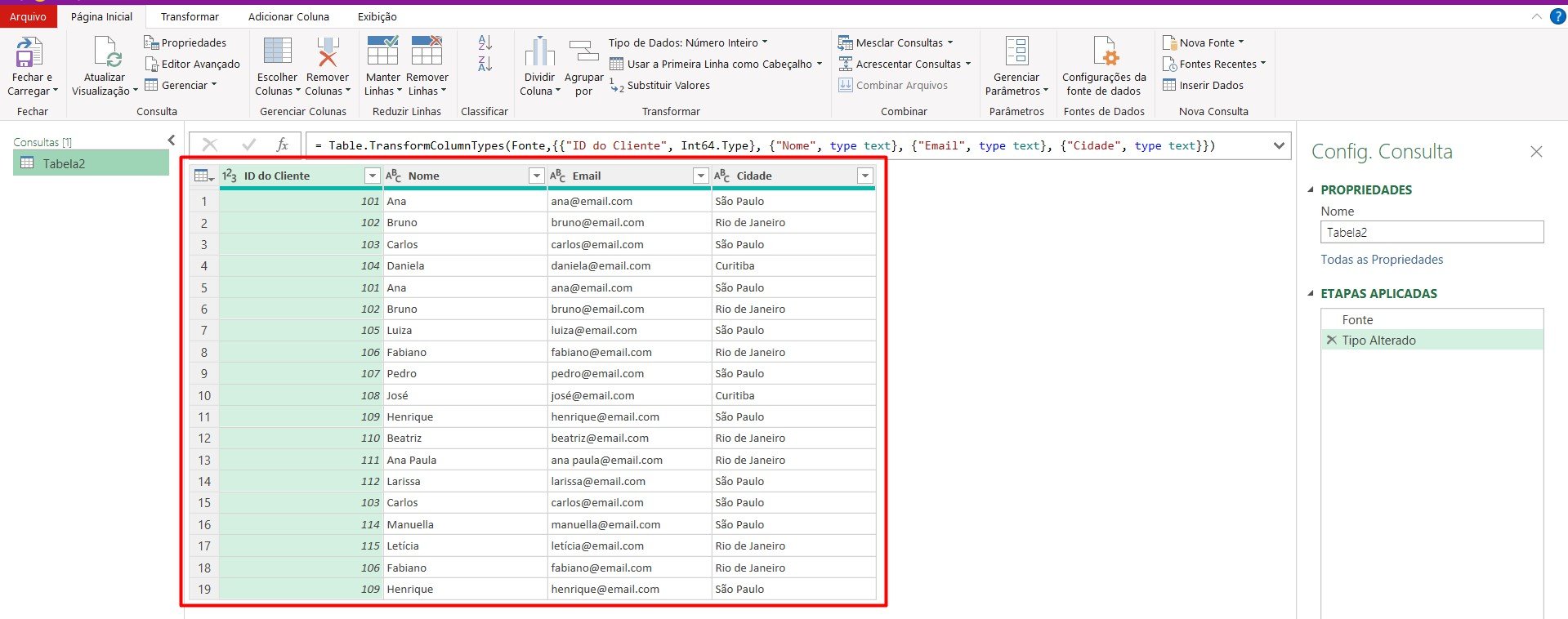Click the manuella@email.com cell
1568x619 pixels.
pyautogui.click(x=629, y=524)
